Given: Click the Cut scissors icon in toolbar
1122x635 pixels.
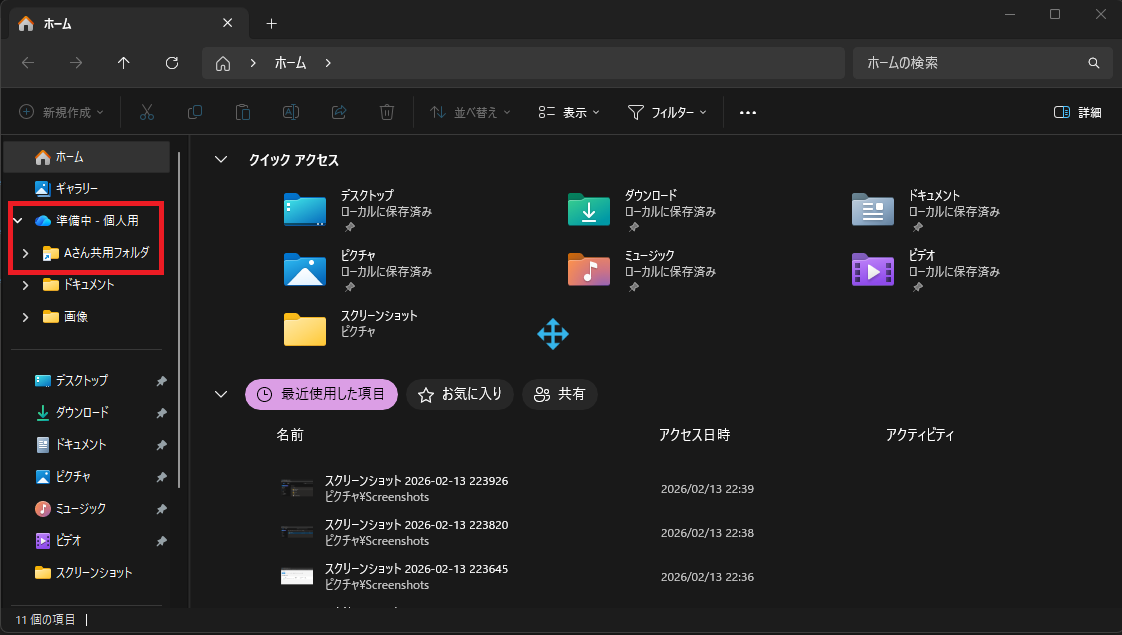Looking at the screenshot, I should click(x=147, y=113).
